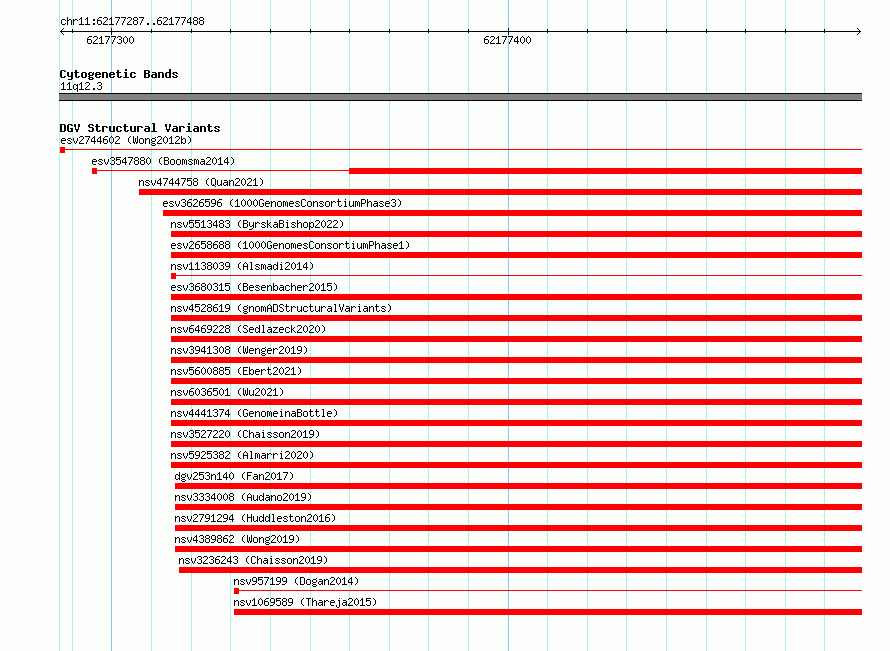Click nsv5925382 (Almarri2020) label
This screenshot has height=651, width=890.
242,455
